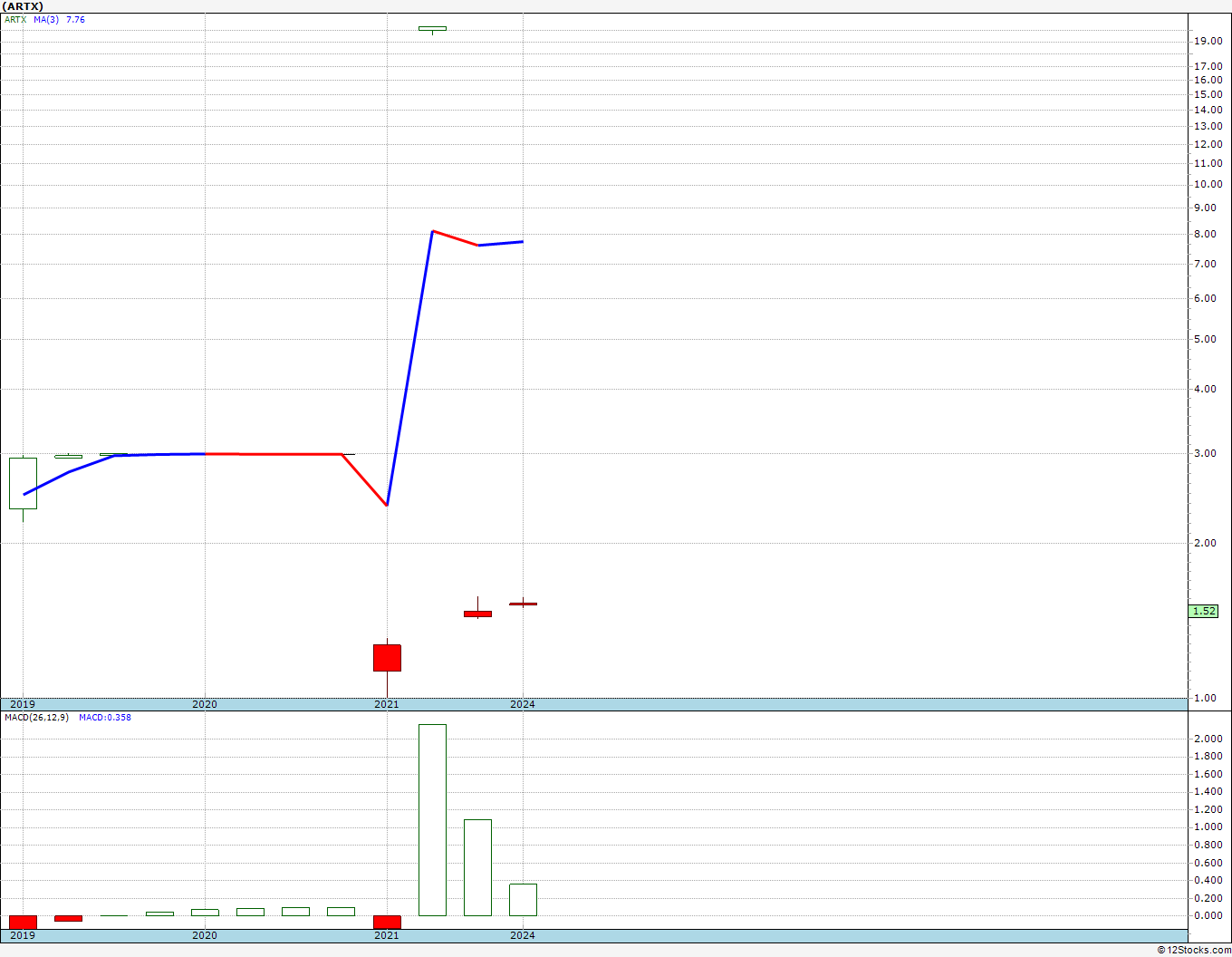Click the 1.400 MACD axis label
Viewport: 1232px width, 957px height.
click(1208, 791)
